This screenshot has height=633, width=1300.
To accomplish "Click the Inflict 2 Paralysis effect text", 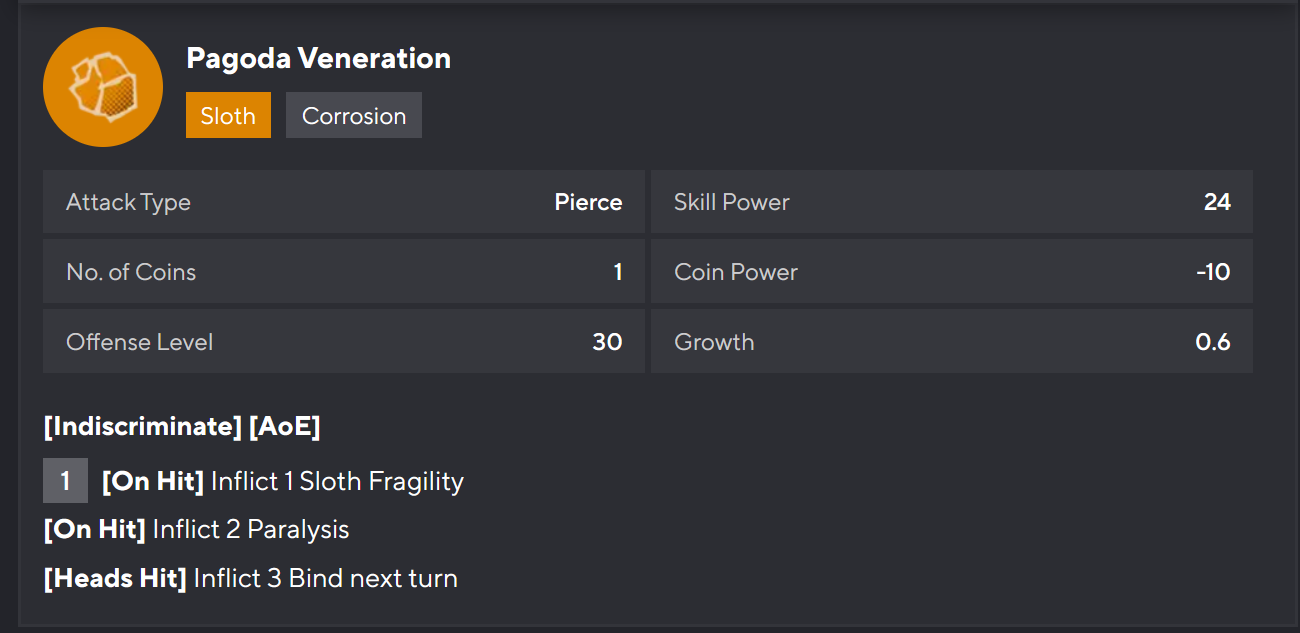I will click(251, 529).
